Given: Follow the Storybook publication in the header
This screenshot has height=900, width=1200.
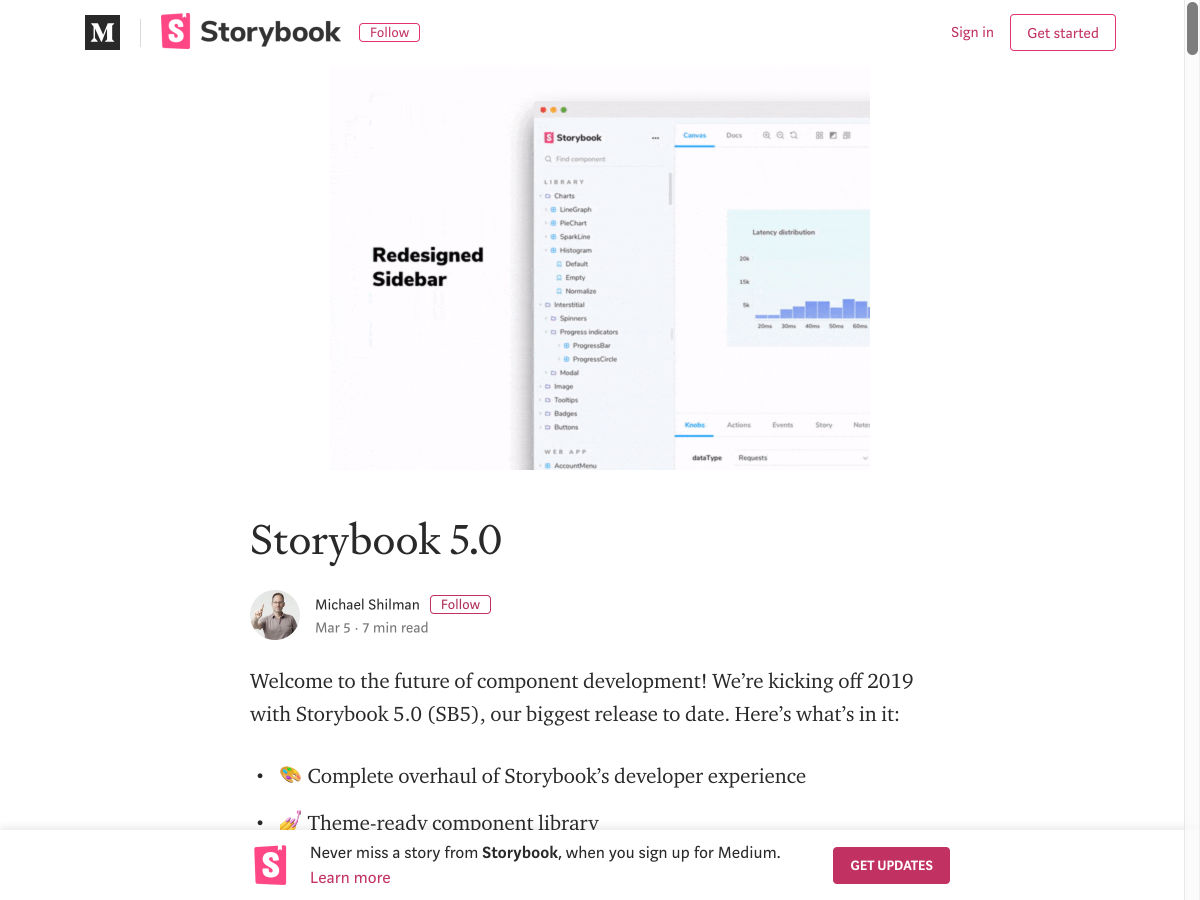Looking at the screenshot, I should pyautogui.click(x=389, y=32).
